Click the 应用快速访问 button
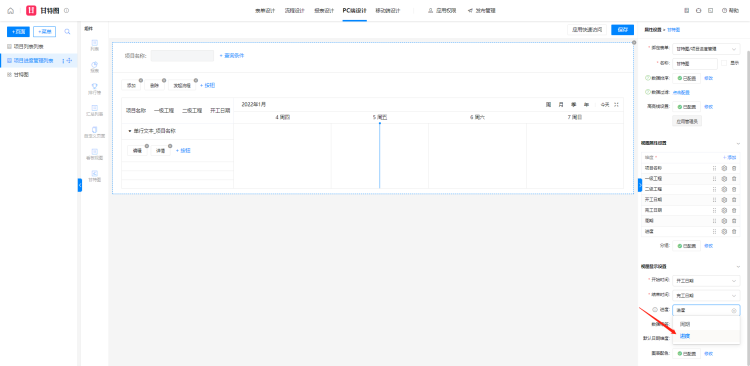 [587, 30]
